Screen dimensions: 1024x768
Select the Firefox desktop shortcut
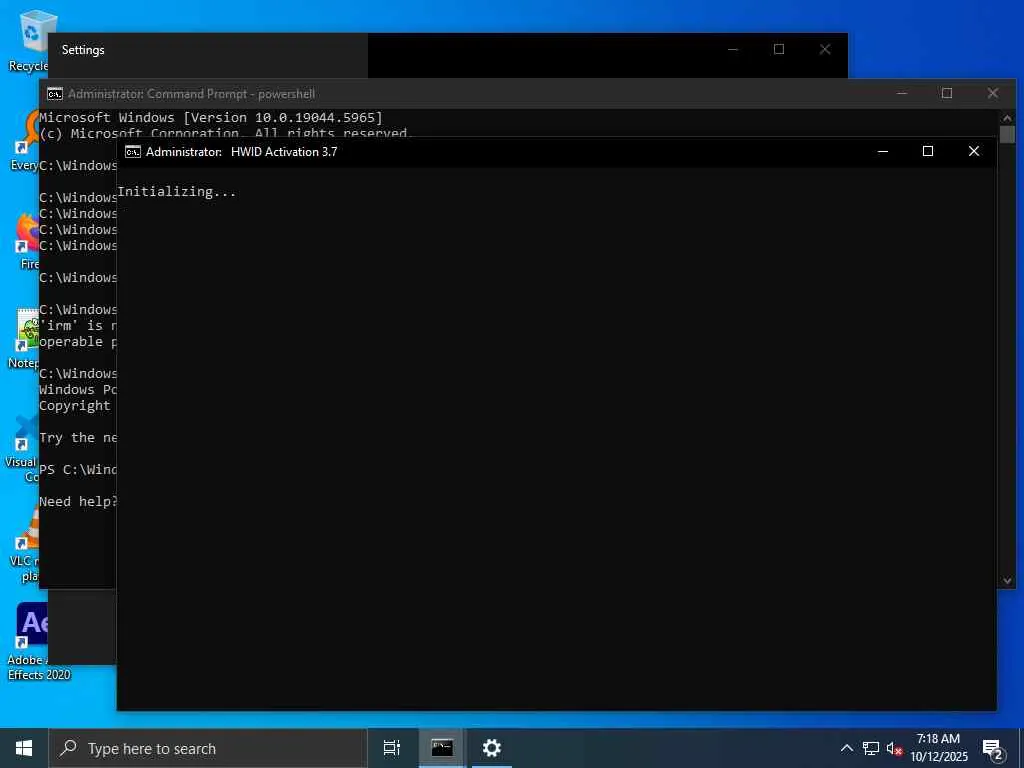[x=26, y=242]
